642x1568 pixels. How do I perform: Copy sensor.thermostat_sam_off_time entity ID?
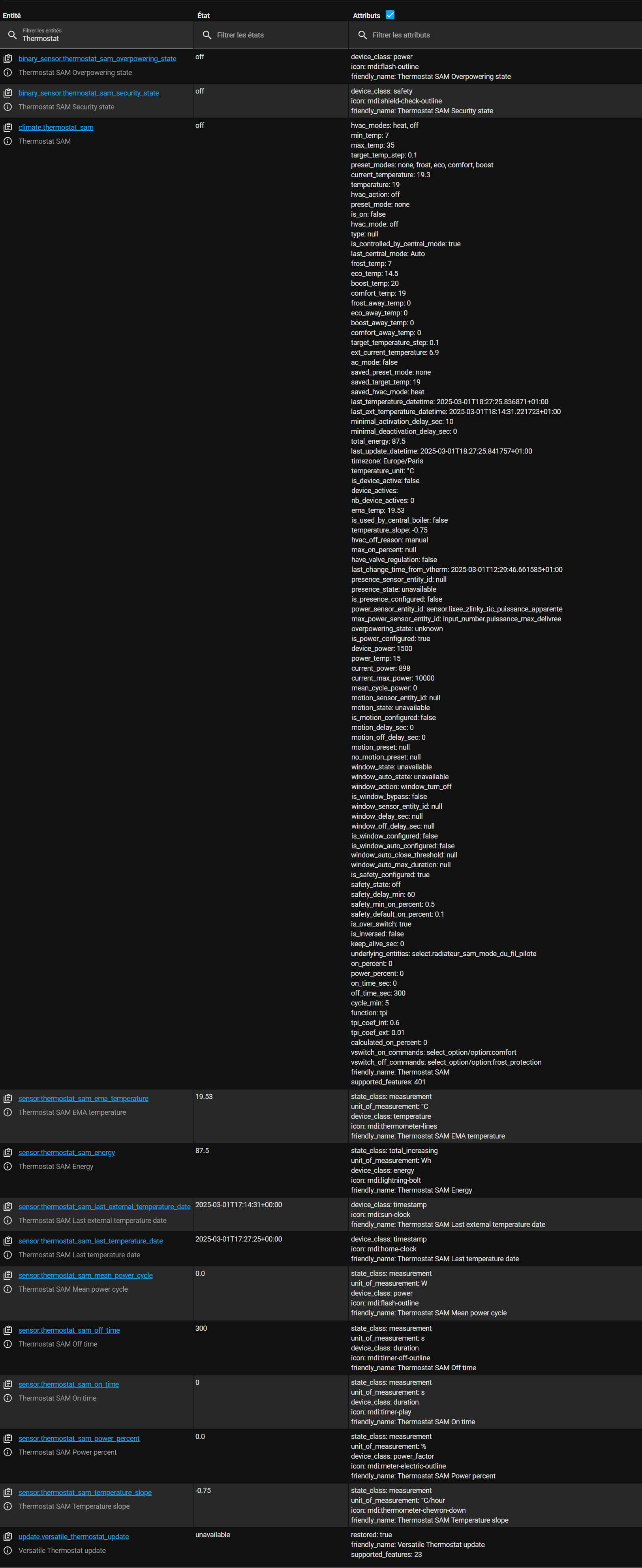(x=8, y=1330)
